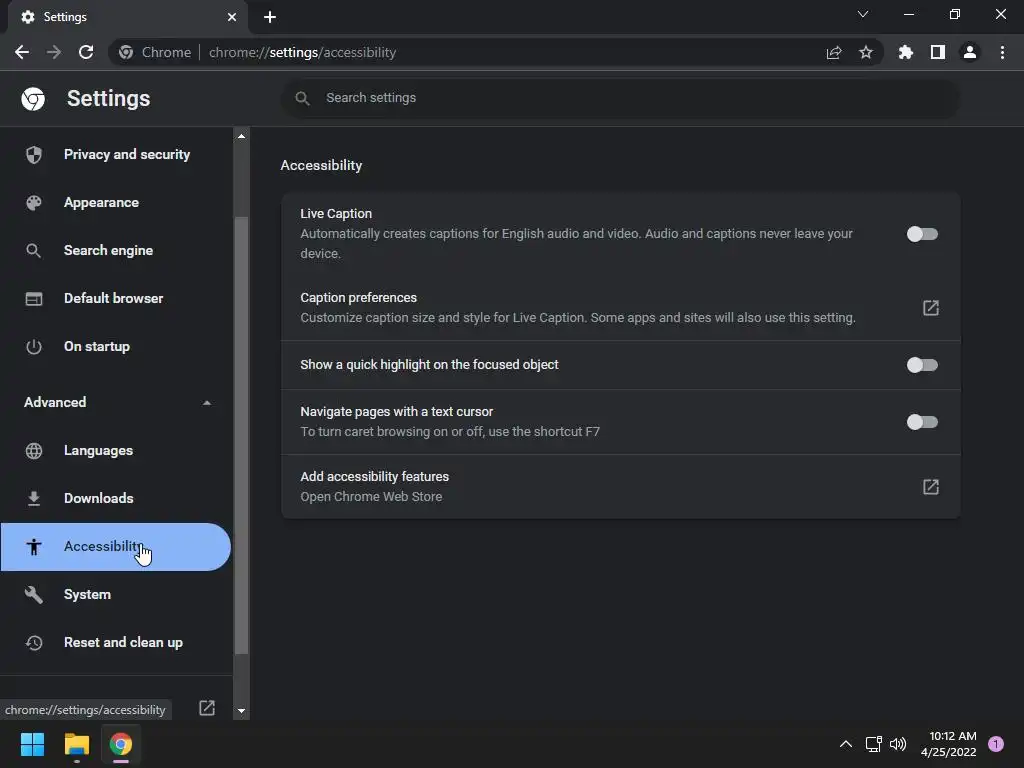Reload the settings page

[x=86, y=52]
